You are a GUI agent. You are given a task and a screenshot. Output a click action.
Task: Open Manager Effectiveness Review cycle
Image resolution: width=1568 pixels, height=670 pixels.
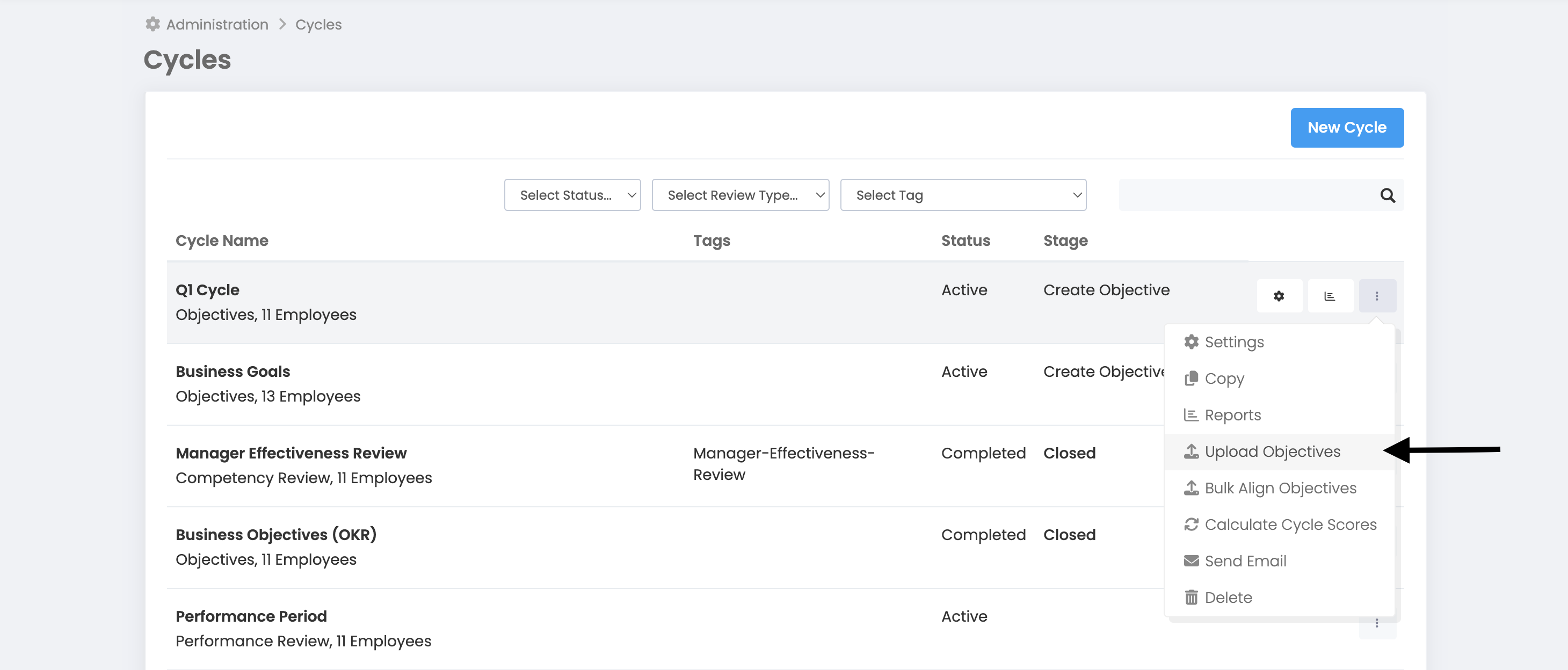click(291, 453)
